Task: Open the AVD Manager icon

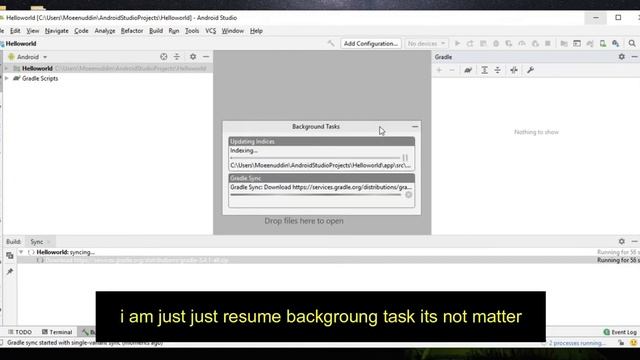Action: (x=602, y=43)
